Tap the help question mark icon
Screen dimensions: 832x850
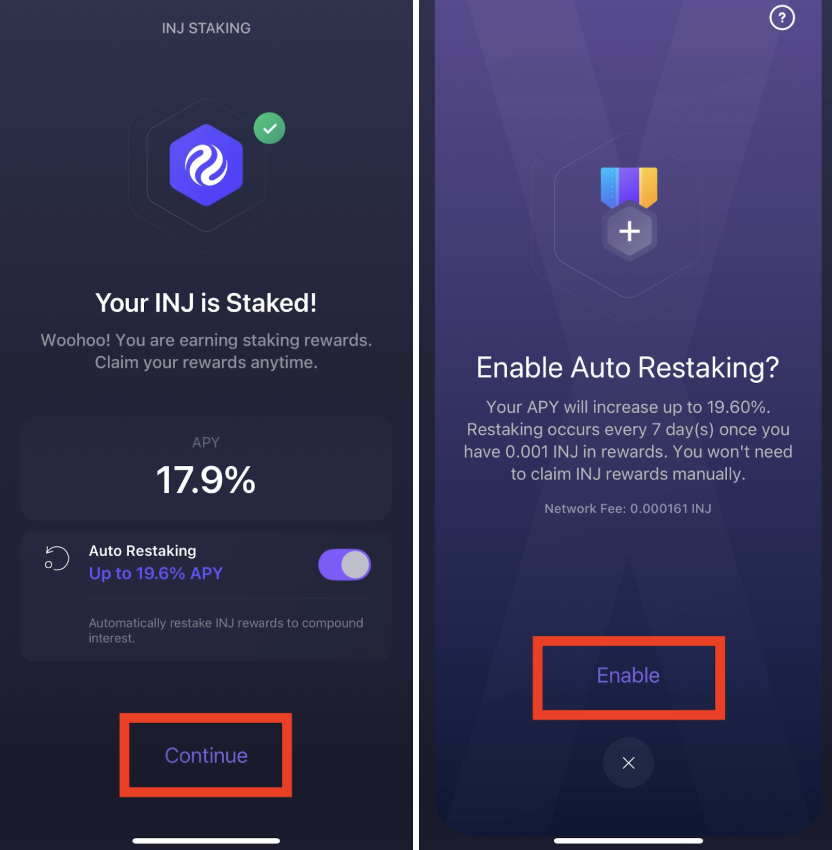click(x=782, y=18)
